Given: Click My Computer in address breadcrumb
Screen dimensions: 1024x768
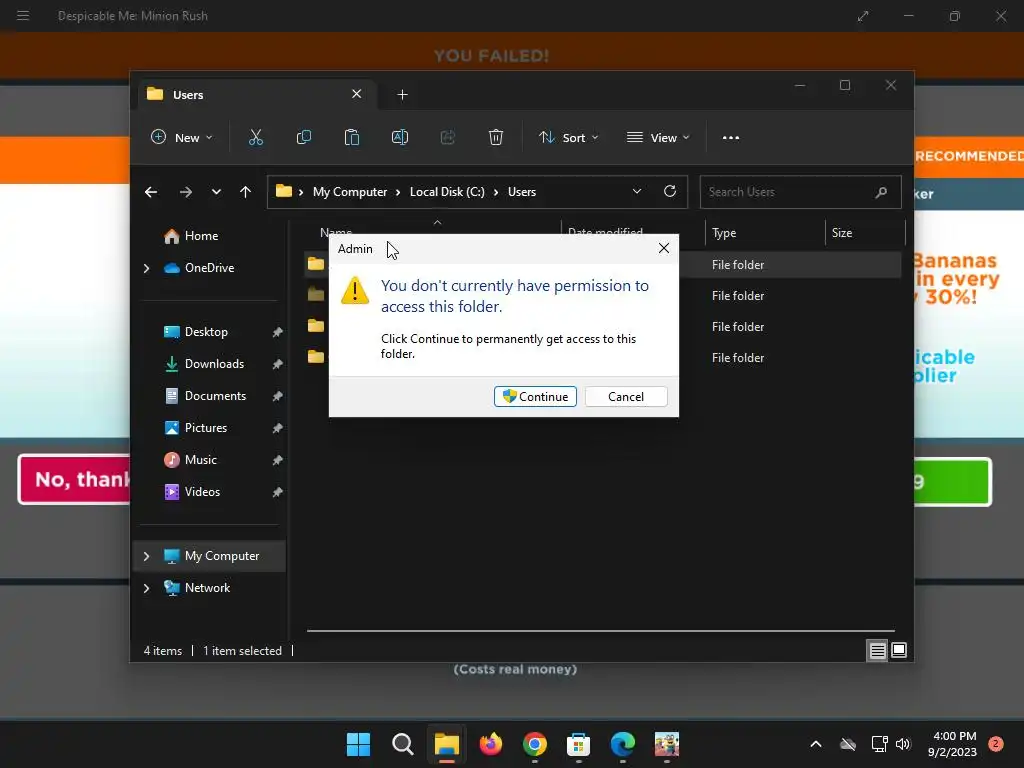Looking at the screenshot, I should click(x=350, y=192).
